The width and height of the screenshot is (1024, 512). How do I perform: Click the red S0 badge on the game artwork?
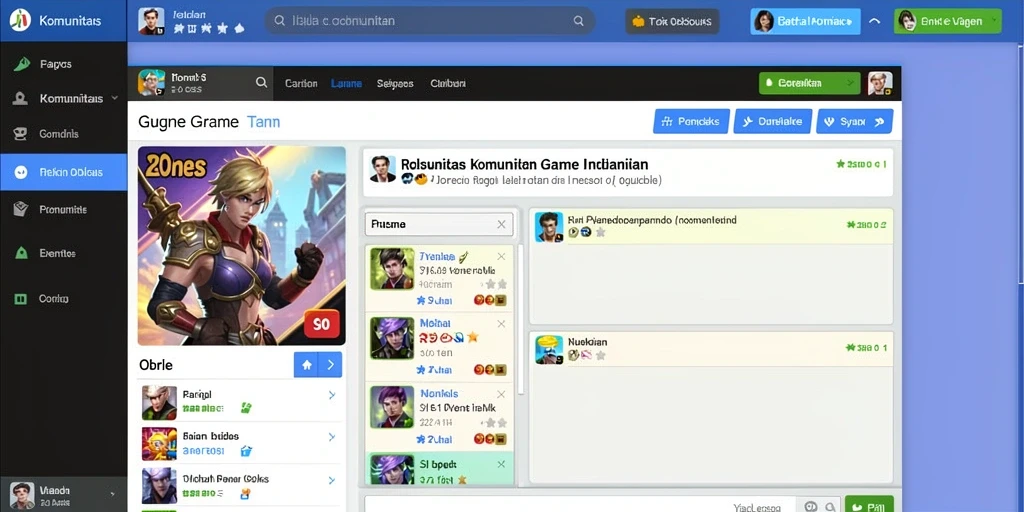point(321,324)
